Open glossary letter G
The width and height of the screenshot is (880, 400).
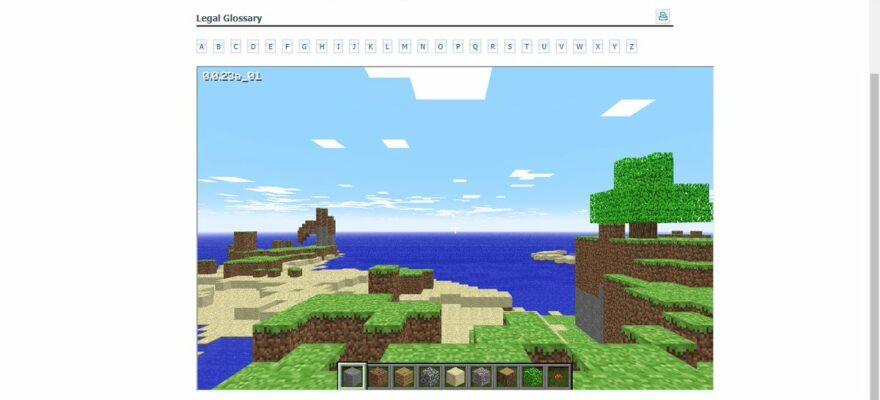(x=304, y=47)
